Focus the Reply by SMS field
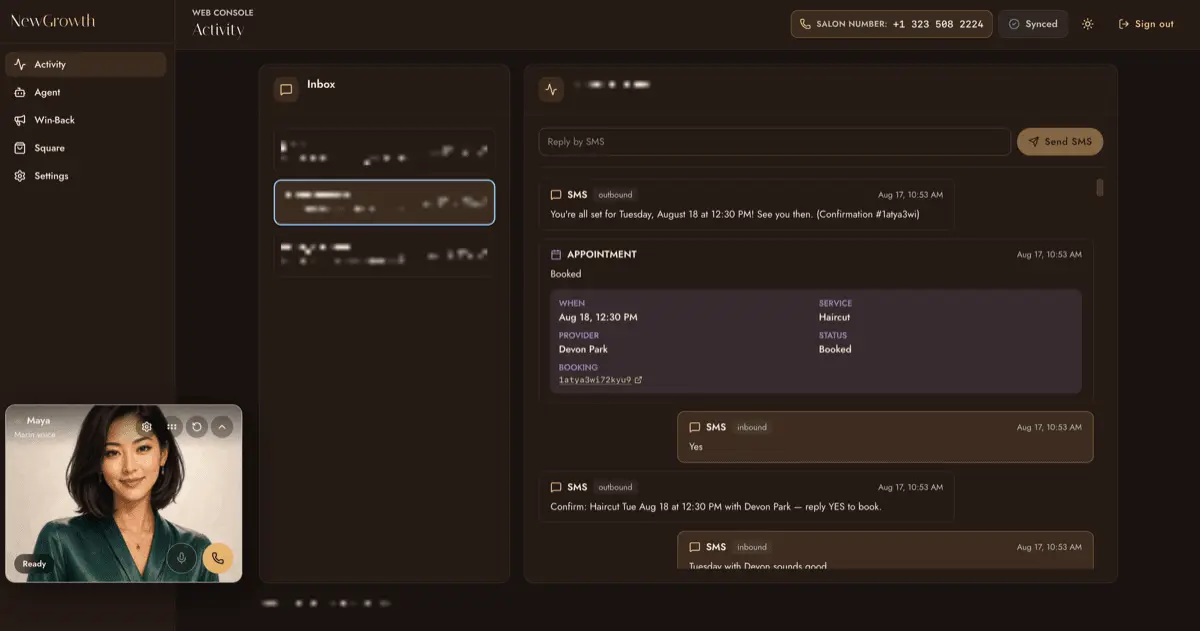 (774, 142)
